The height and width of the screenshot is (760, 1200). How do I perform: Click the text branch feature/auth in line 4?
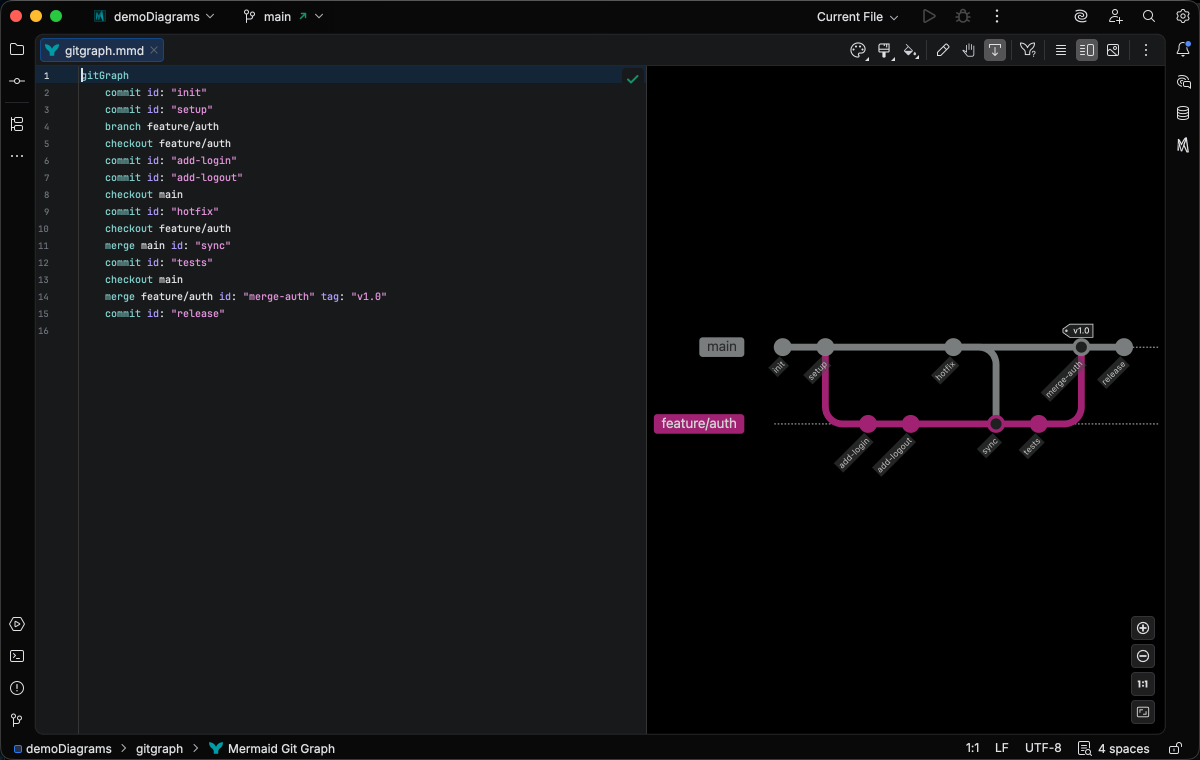pyautogui.click(x=162, y=127)
